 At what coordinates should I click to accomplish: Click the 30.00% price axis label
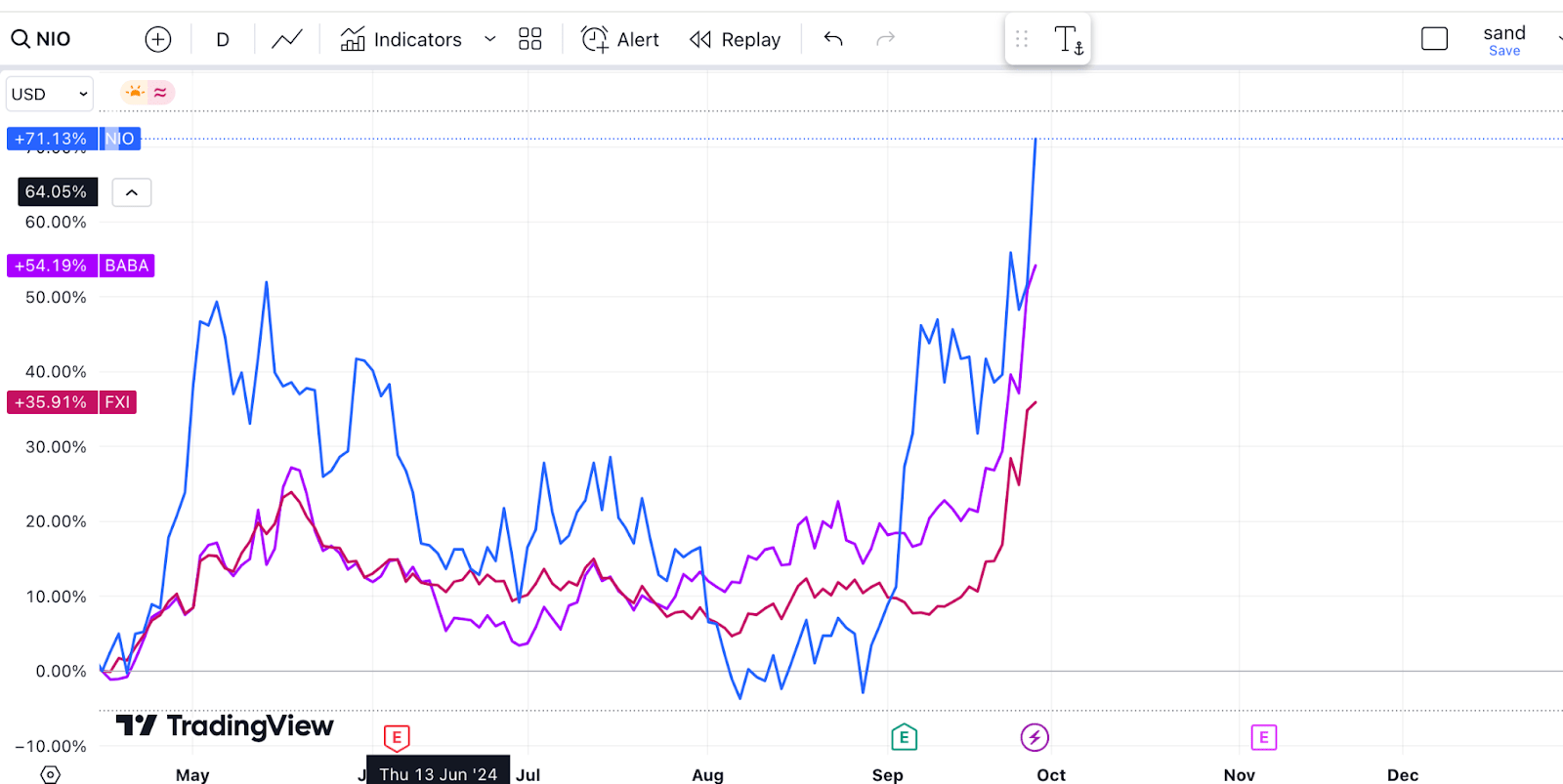click(56, 447)
